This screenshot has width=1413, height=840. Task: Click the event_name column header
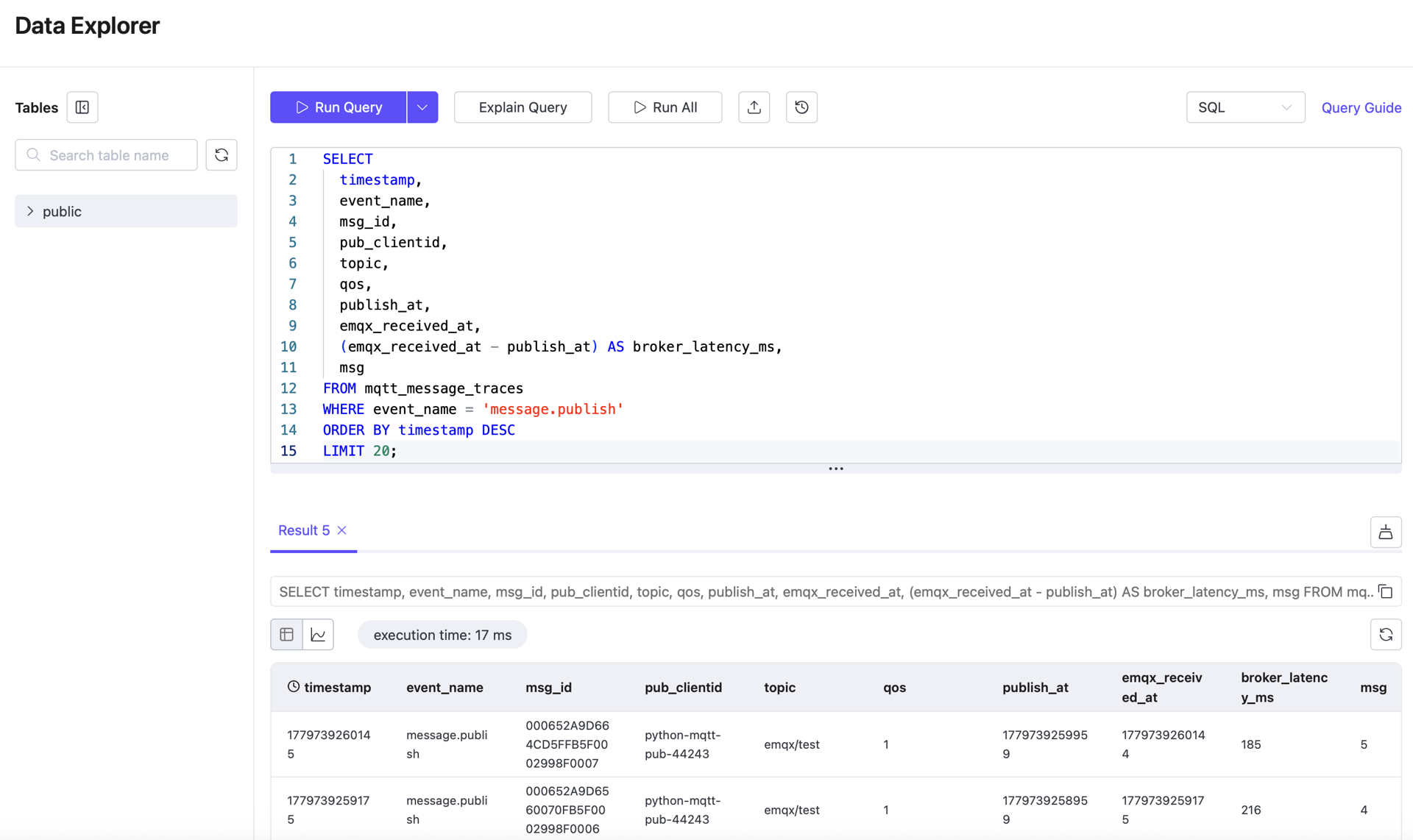[x=445, y=687]
